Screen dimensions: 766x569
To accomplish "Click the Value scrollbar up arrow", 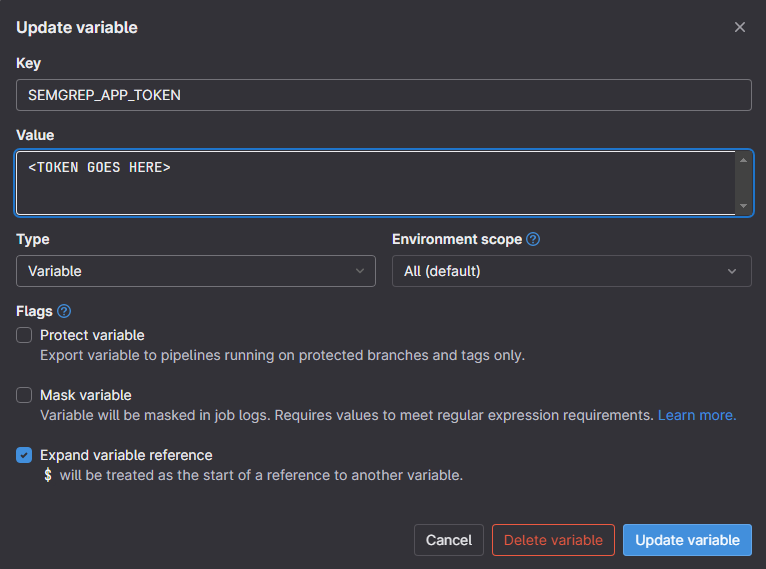I will pos(743,160).
